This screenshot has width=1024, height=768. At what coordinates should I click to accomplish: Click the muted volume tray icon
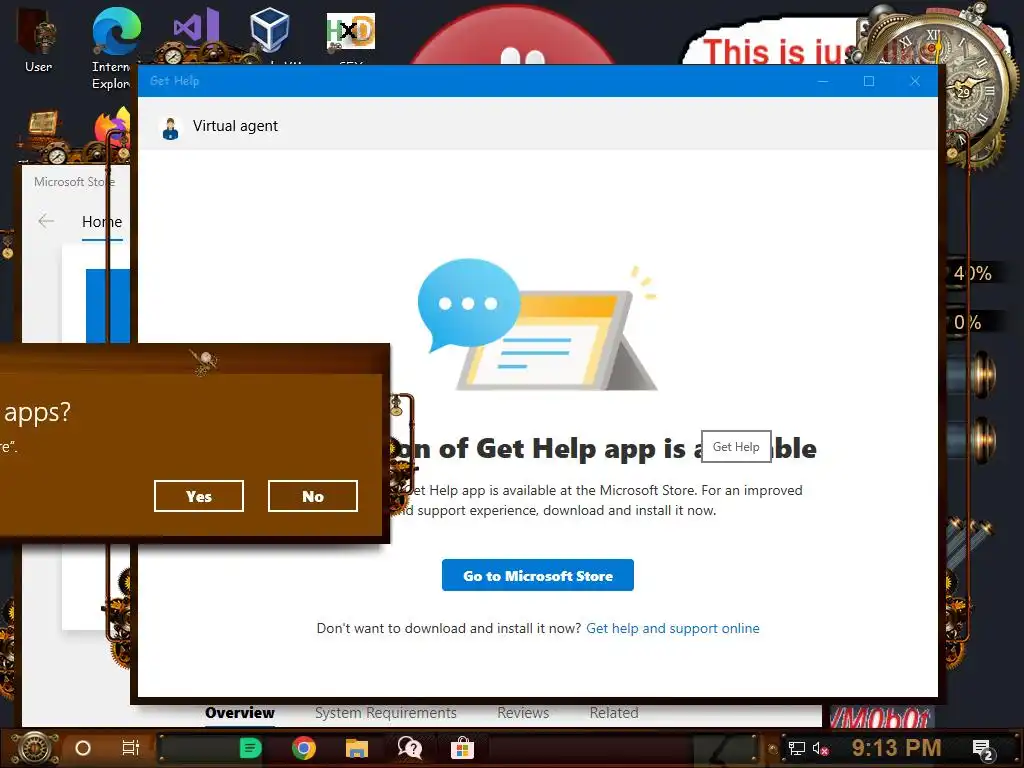pyautogui.click(x=820, y=749)
